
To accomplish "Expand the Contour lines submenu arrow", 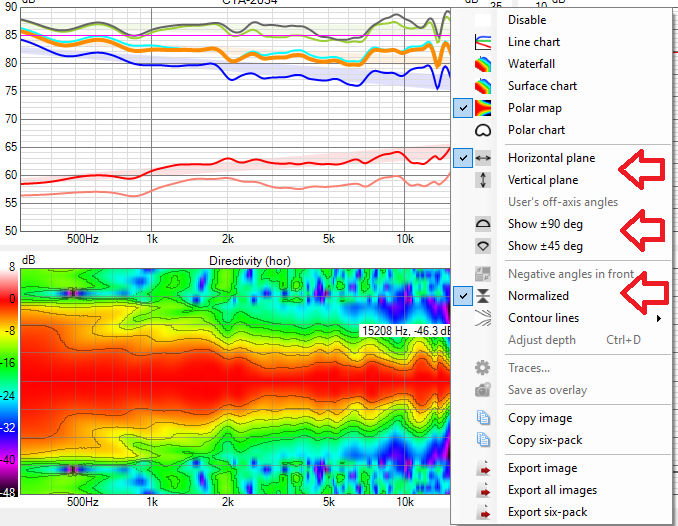I will click(x=658, y=318).
